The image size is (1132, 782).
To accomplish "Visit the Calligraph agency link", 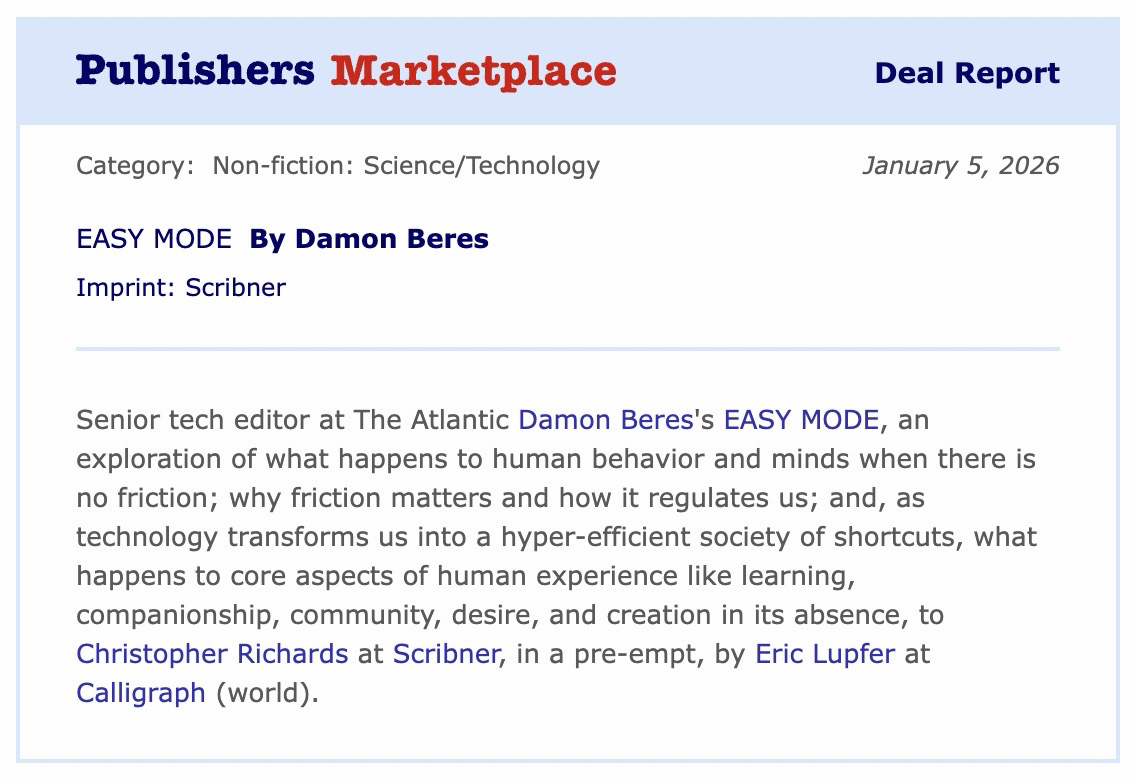I will click(141, 692).
